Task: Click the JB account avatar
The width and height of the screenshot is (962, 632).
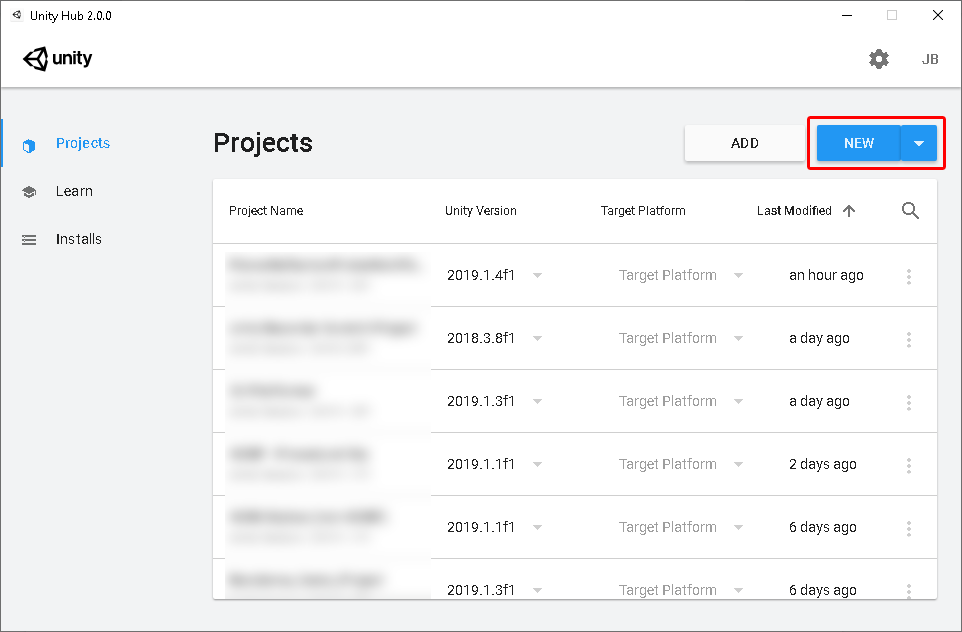Action: pyautogui.click(x=929, y=59)
